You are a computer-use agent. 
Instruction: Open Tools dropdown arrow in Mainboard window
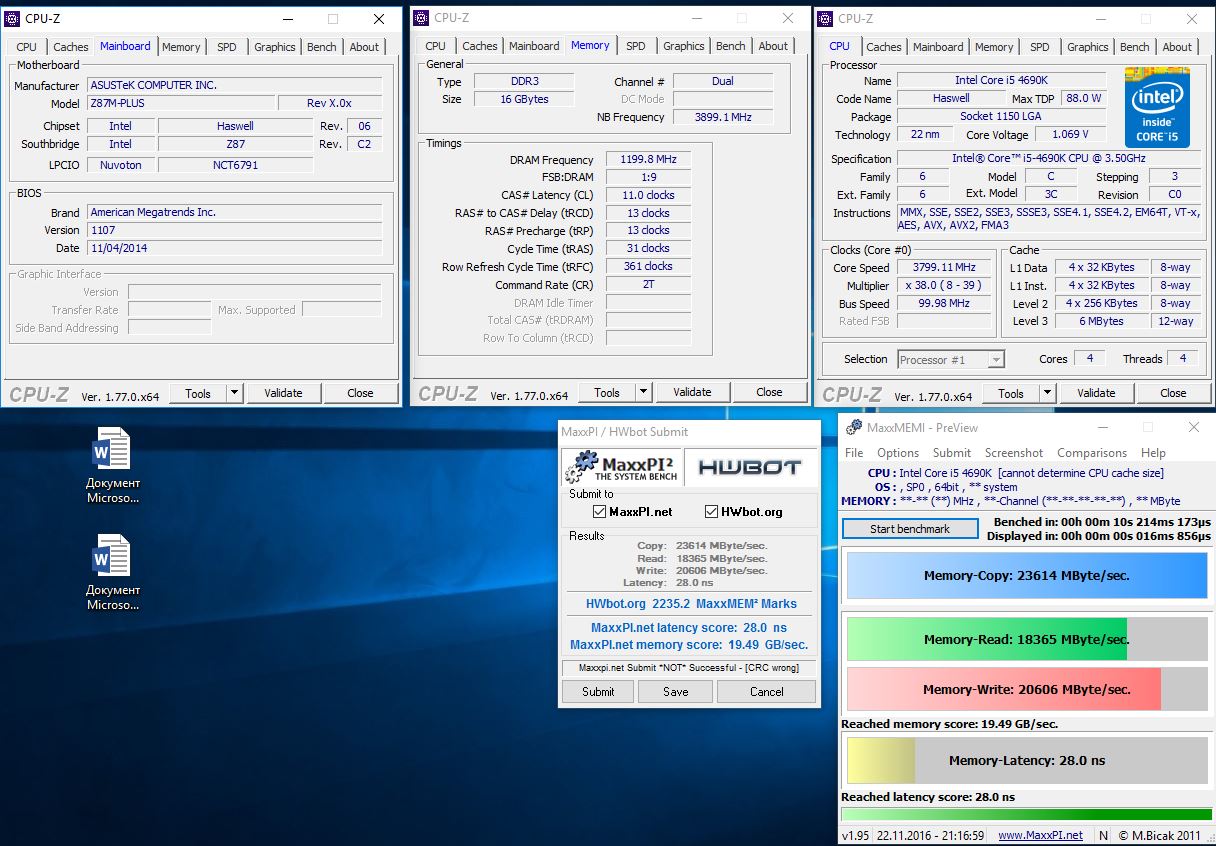pyautogui.click(x=234, y=393)
